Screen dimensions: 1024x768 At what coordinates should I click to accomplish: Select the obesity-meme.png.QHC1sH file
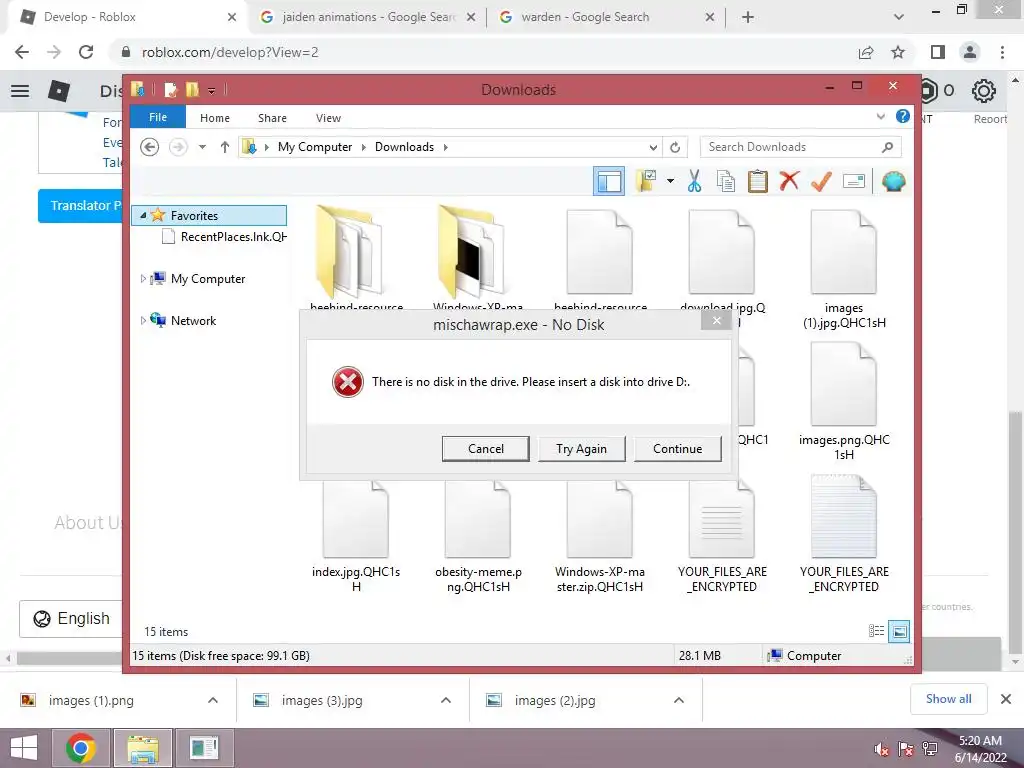tap(478, 537)
